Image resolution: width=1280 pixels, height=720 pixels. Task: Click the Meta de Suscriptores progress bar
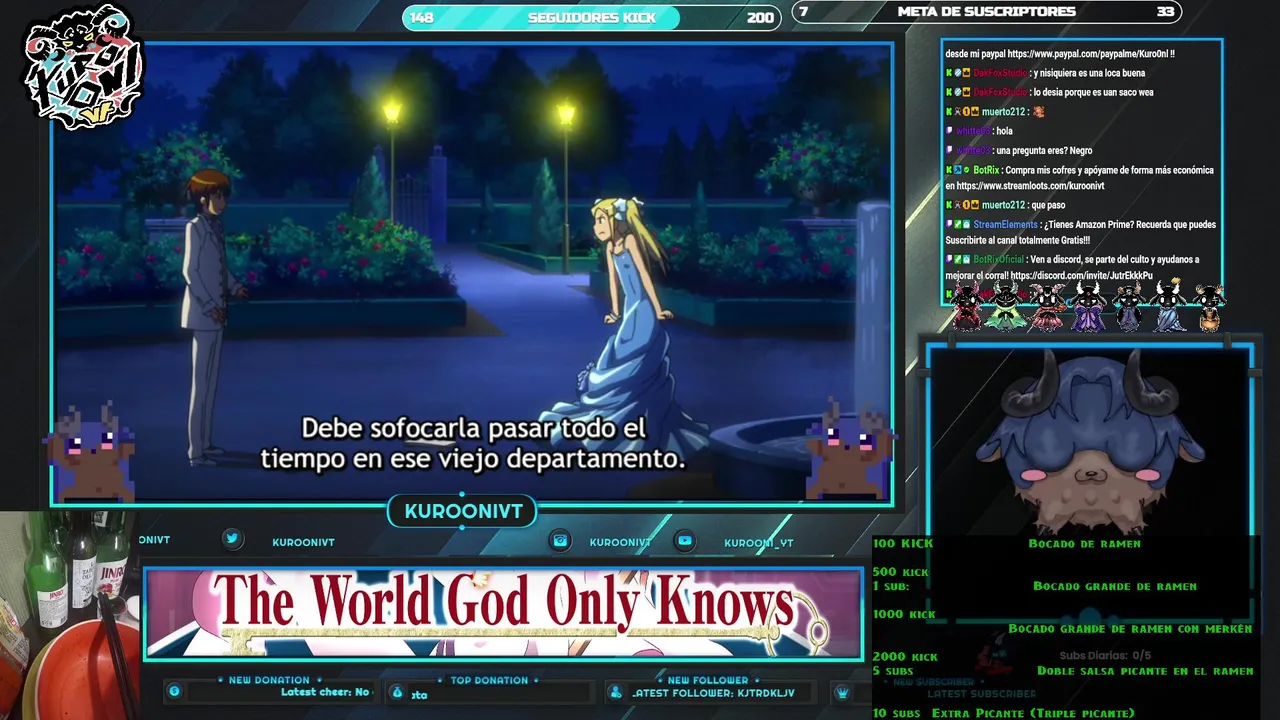coord(987,12)
